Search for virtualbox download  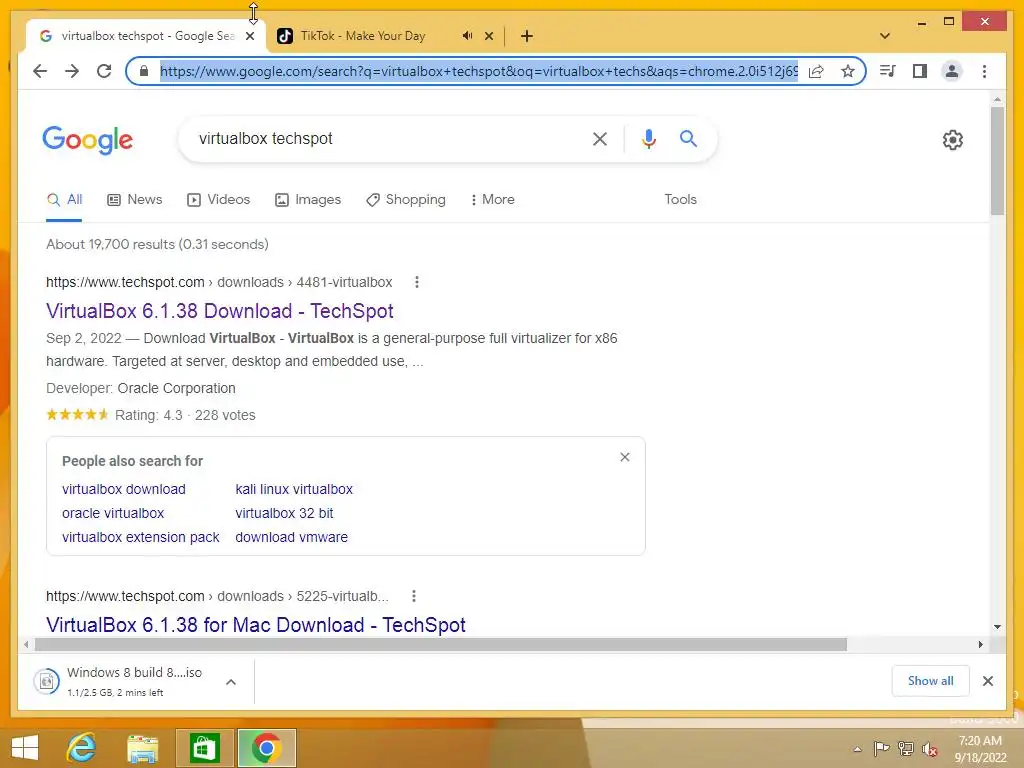[x=123, y=489]
